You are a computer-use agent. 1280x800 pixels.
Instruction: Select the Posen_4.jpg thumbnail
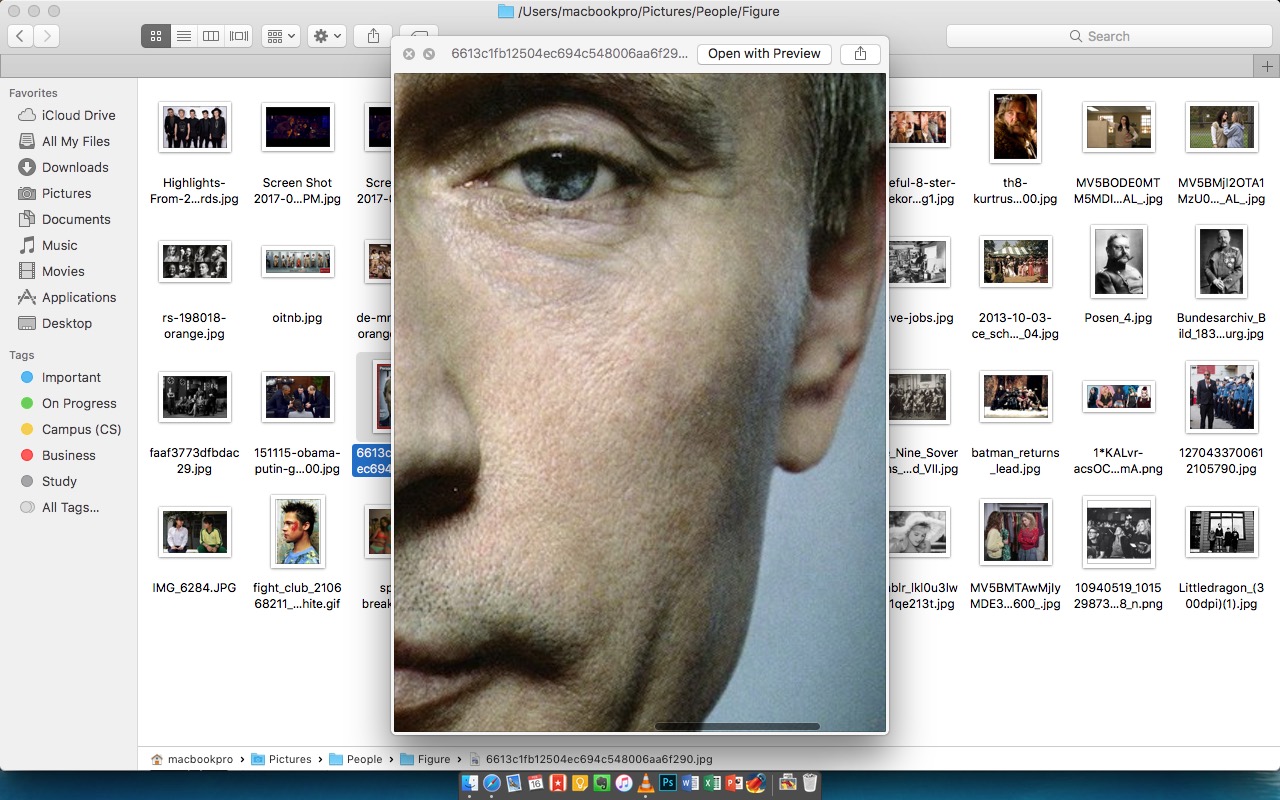coord(1118,262)
